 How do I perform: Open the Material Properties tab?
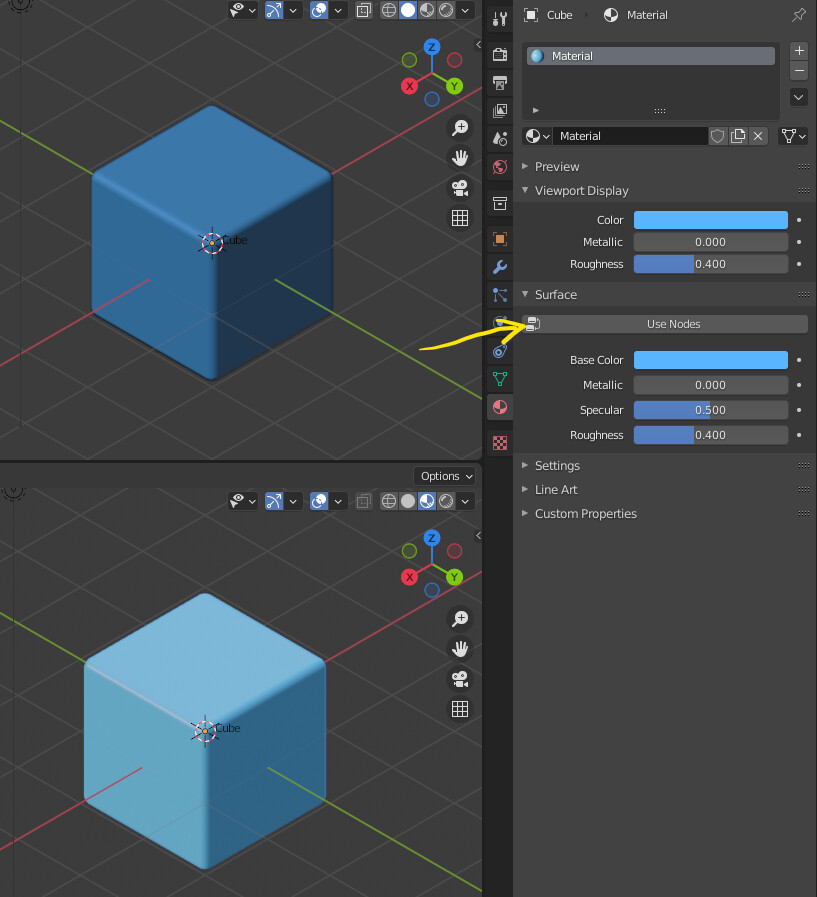pyautogui.click(x=499, y=407)
